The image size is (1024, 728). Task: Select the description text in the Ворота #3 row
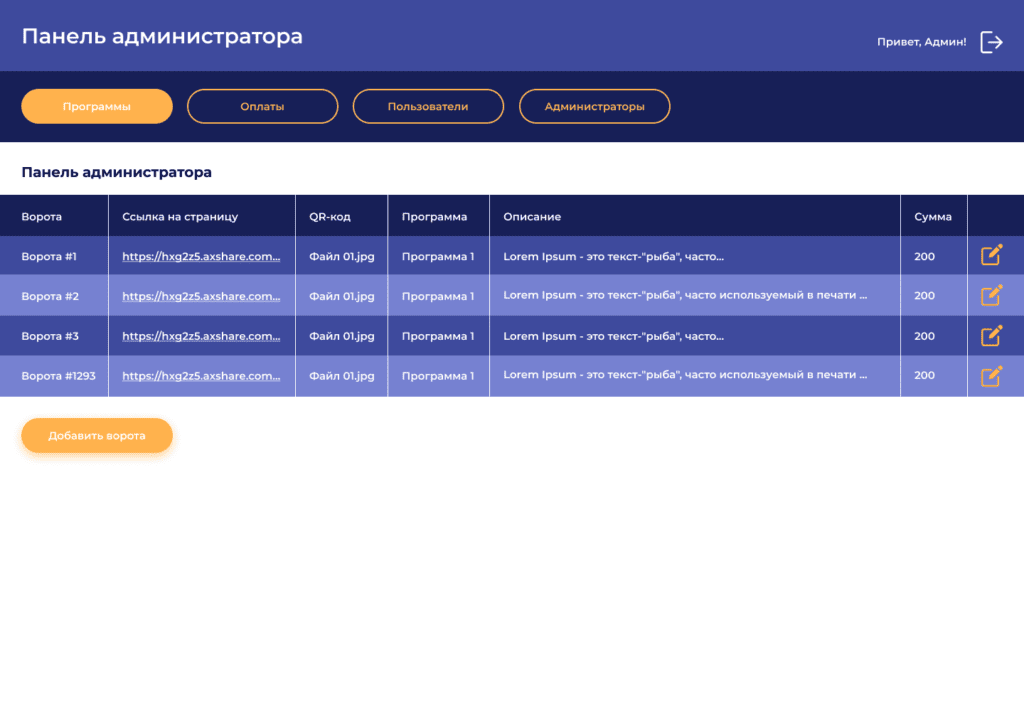click(613, 336)
